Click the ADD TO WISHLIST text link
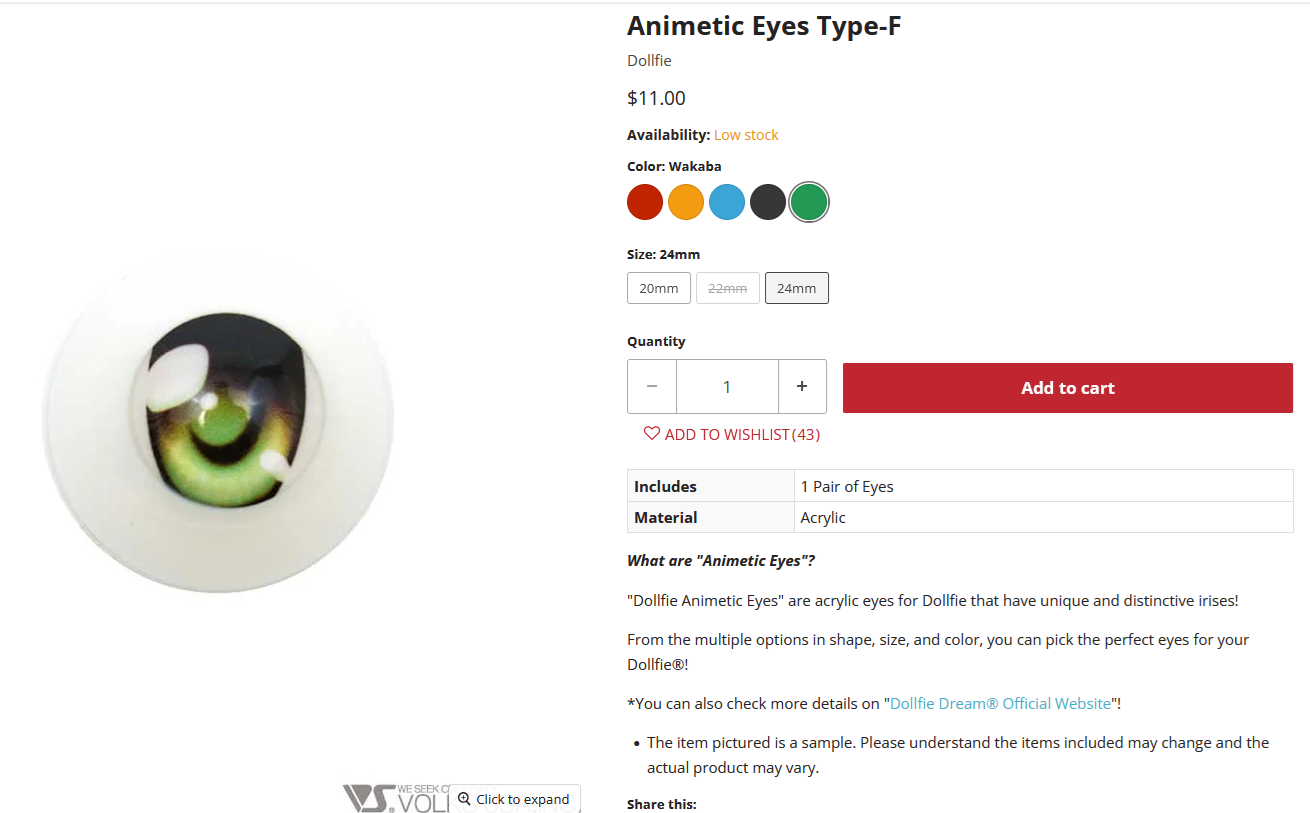The width and height of the screenshot is (1310, 813). [x=727, y=435]
